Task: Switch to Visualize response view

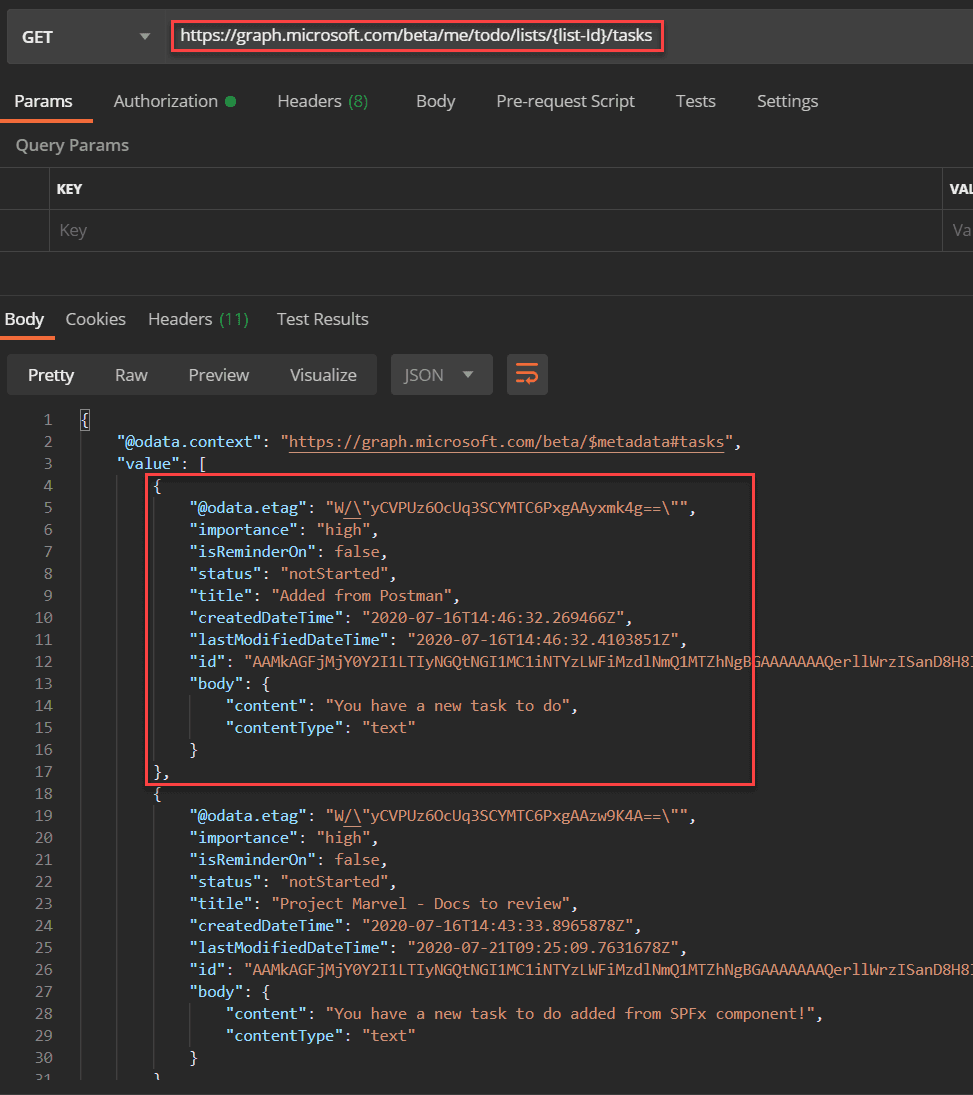Action: (x=323, y=375)
